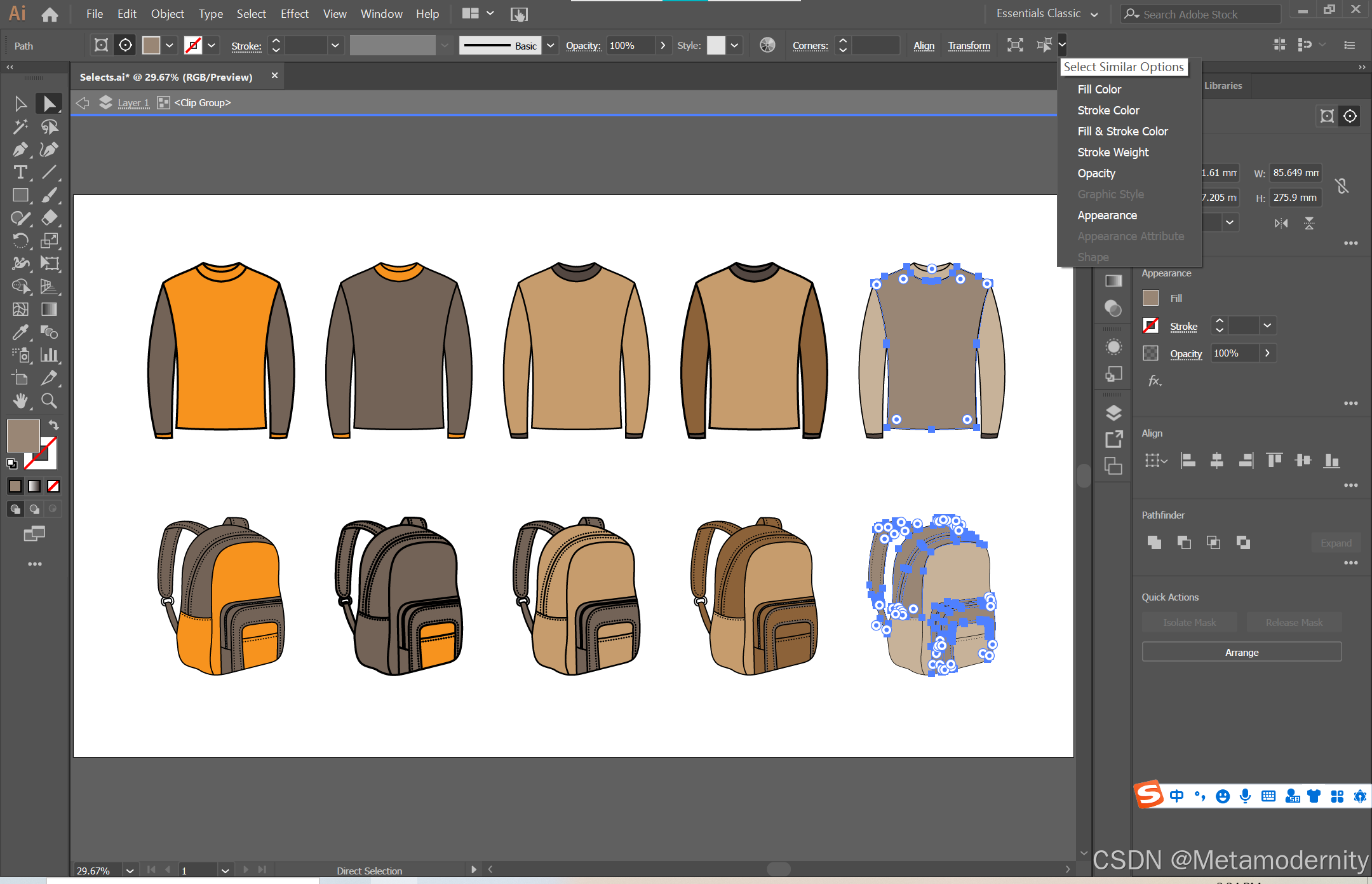Click the Recolor Artwork icon

pos(767,45)
